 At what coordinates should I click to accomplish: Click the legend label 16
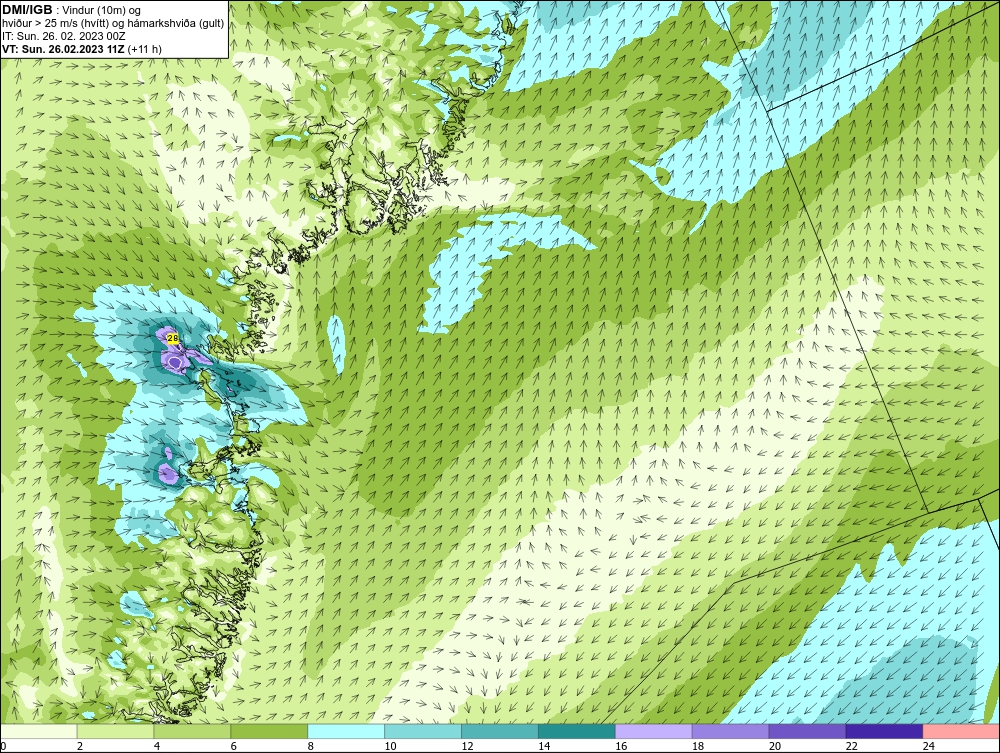(621, 746)
